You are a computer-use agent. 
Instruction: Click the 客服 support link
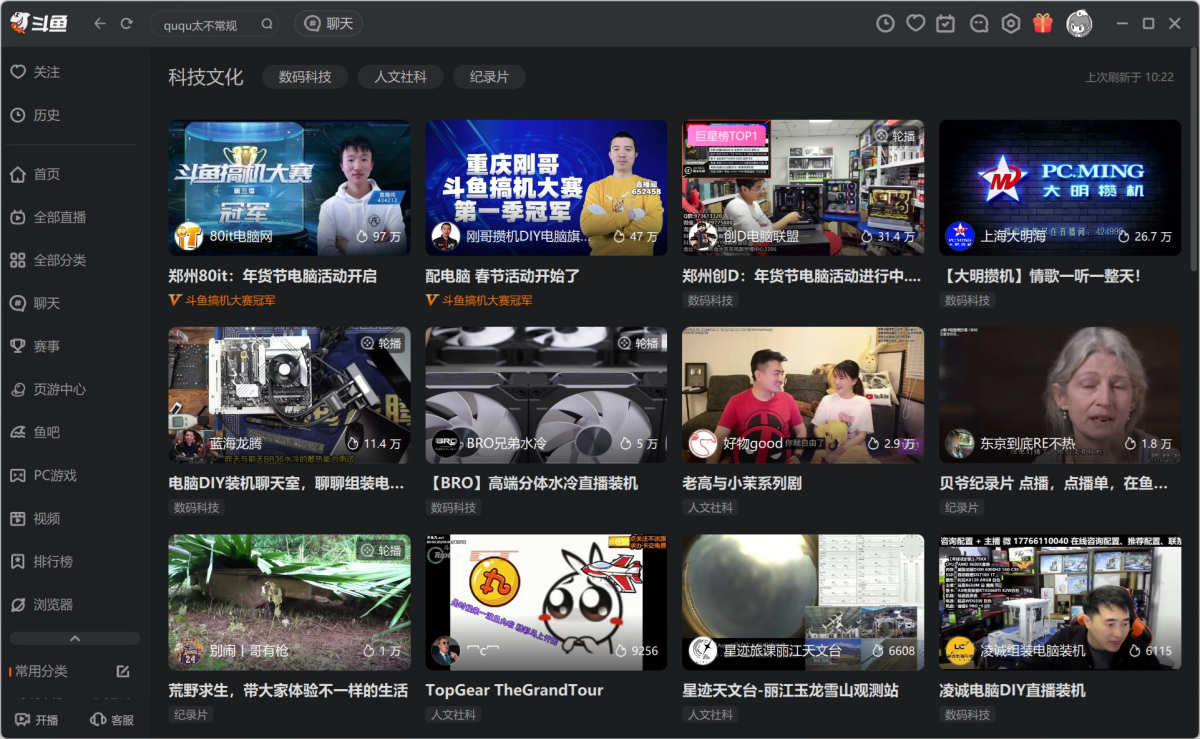[x=111, y=719]
